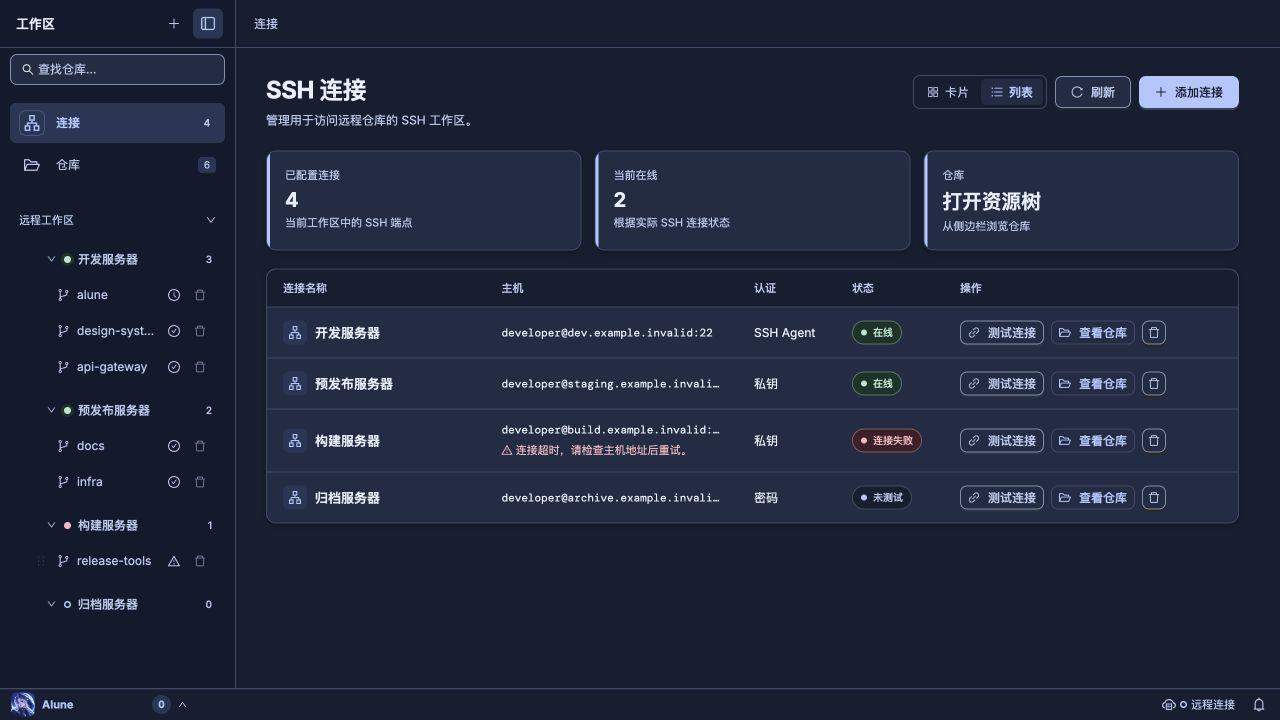This screenshot has width=1280, height=720.
Task: Test connection for 开发服务器
Action: click(1002, 333)
